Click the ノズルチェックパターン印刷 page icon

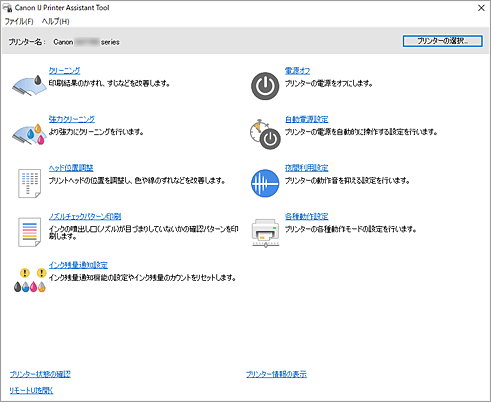29,232
